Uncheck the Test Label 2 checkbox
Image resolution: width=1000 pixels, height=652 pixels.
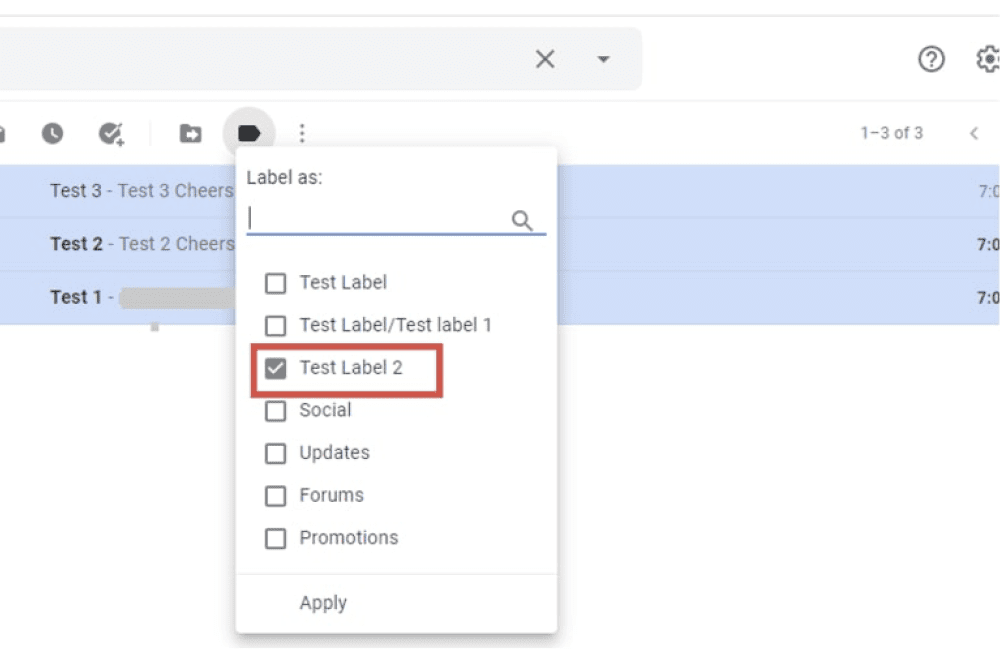pos(275,369)
